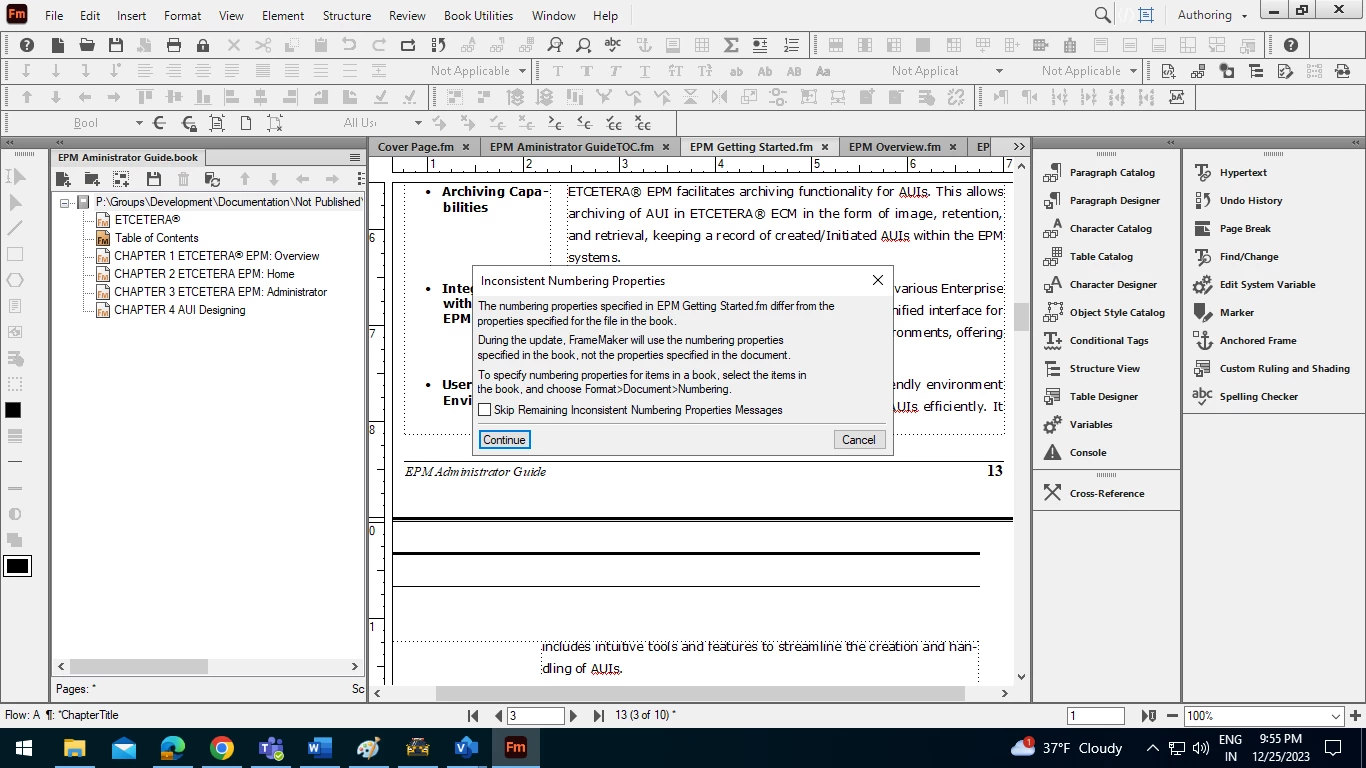Collapse the book root tree node
Image resolution: width=1366 pixels, height=768 pixels.
tap(64, 202)
